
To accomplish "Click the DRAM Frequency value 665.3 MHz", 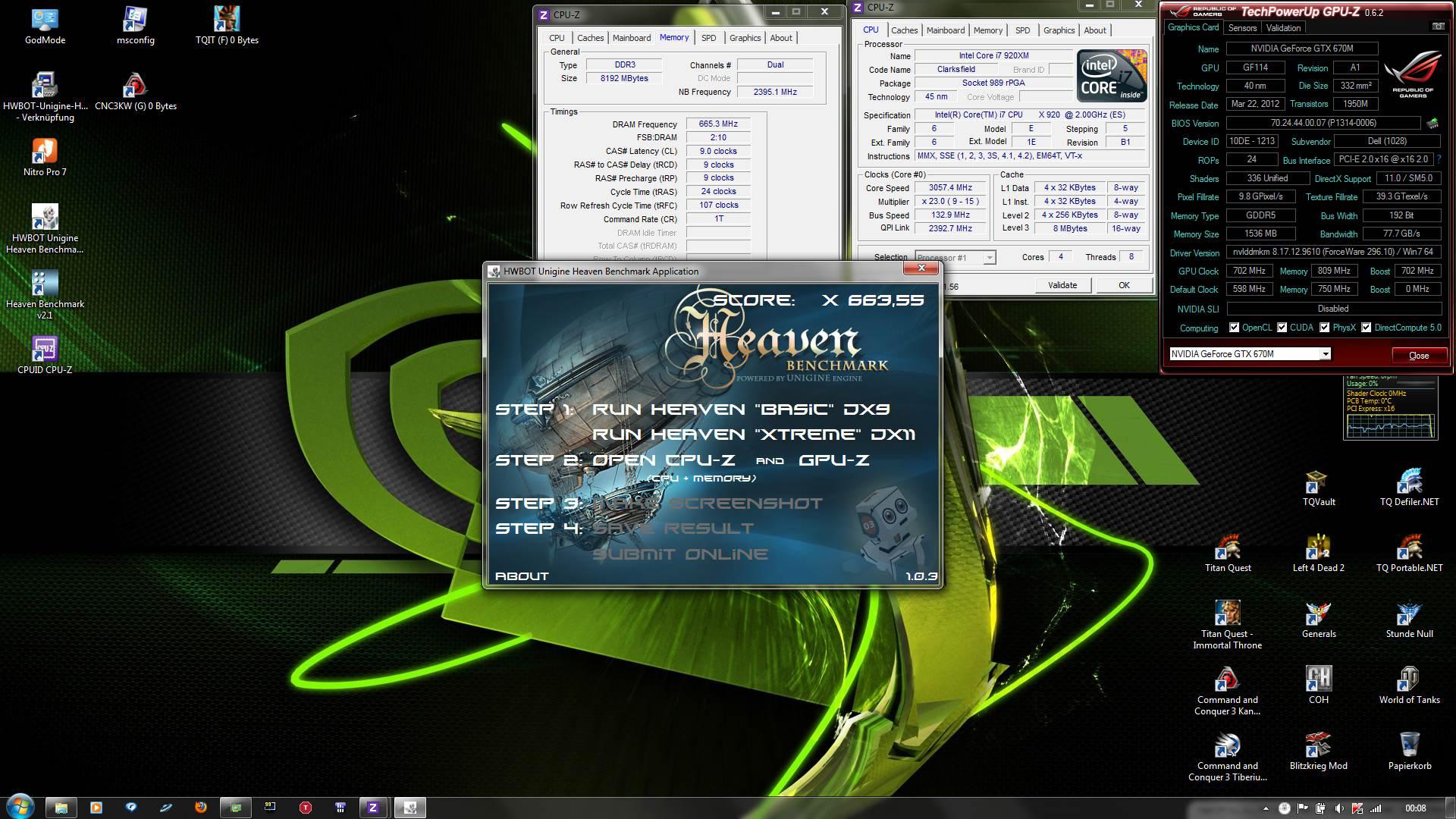I will point(718,124).
